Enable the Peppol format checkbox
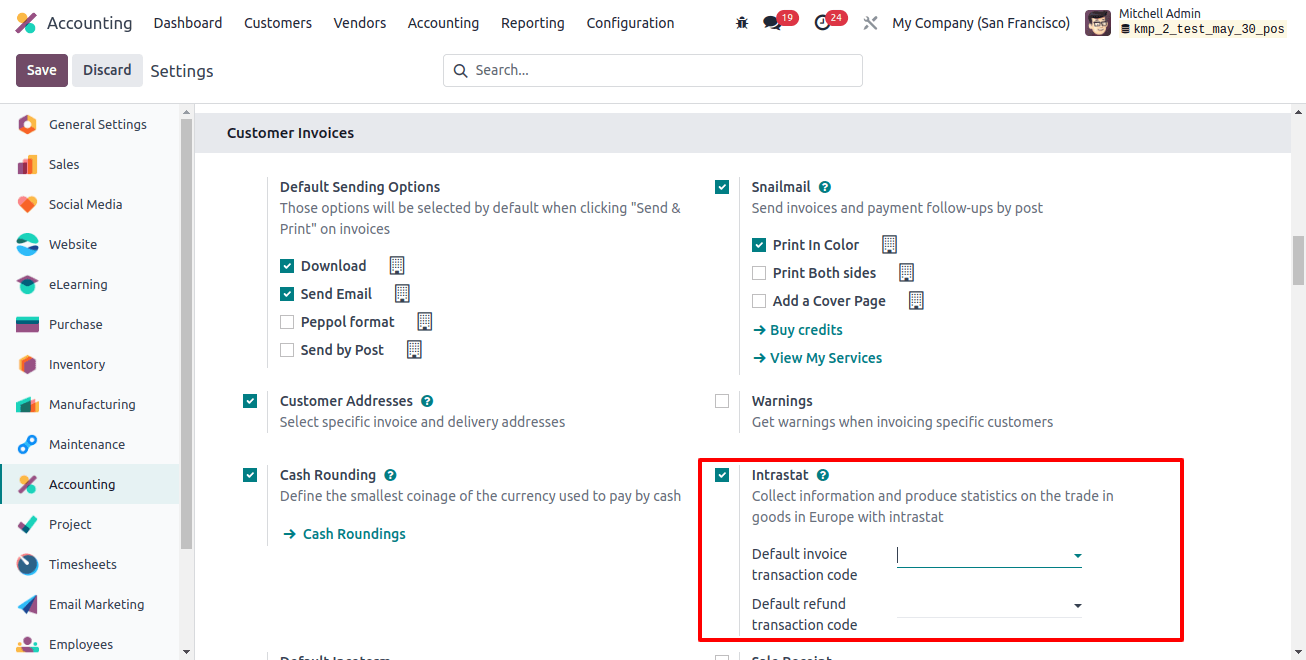Screen dimensions: 1306x660 coord(287,322)
